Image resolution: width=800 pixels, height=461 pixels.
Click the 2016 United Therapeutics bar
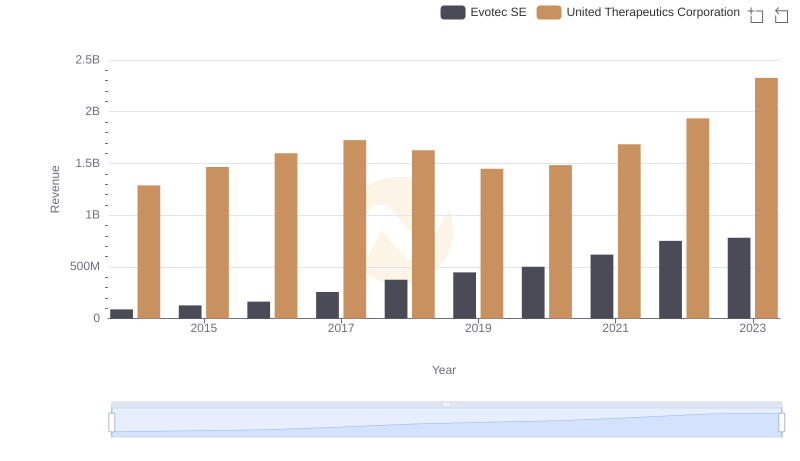point(286,236)
